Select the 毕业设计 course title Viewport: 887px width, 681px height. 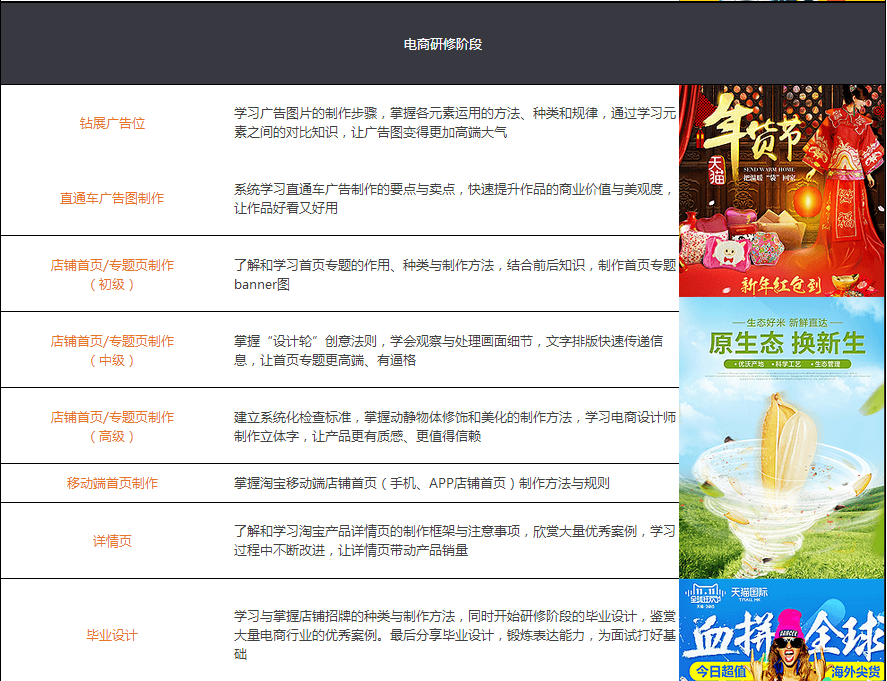click(x=112, y=635)
